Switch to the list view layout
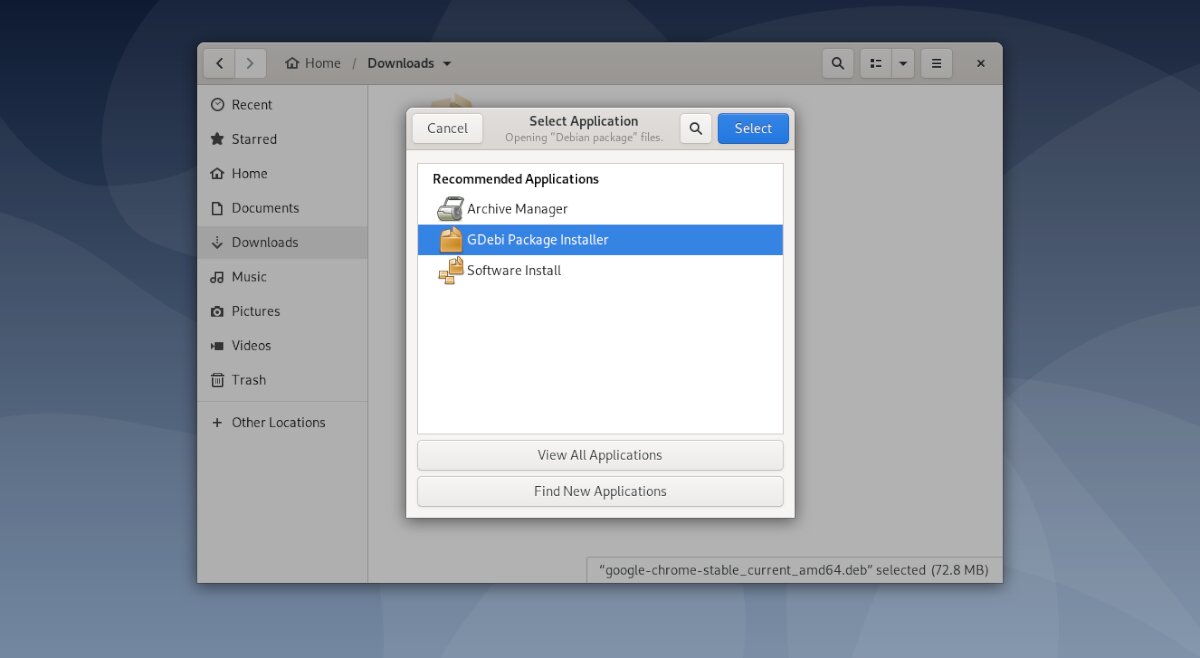This screenshot has width=1200, height=658. coord(875,63)
